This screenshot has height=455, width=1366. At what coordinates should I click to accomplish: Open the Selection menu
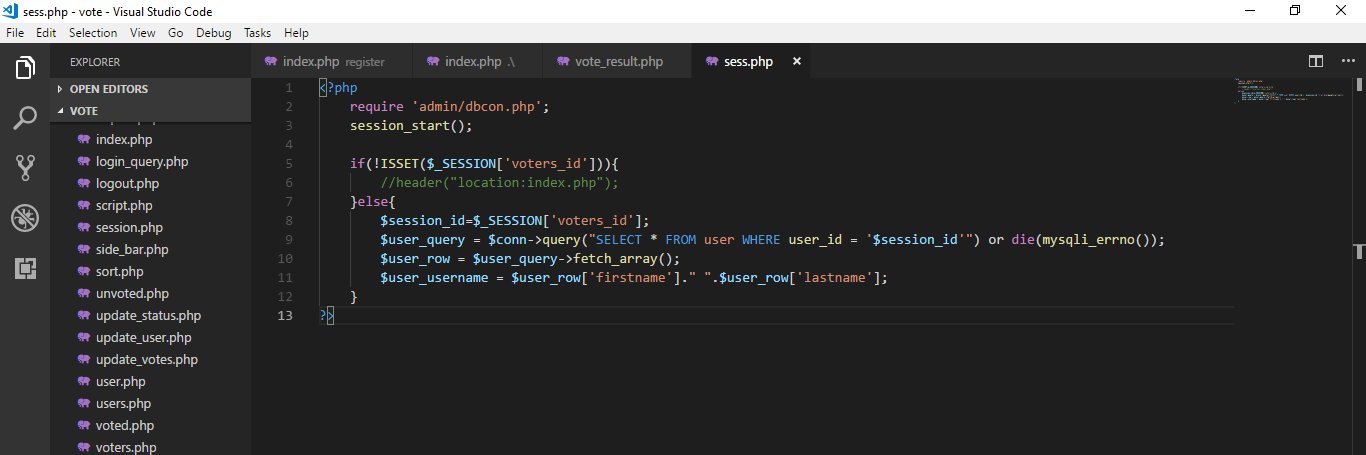tap(93, 33)
